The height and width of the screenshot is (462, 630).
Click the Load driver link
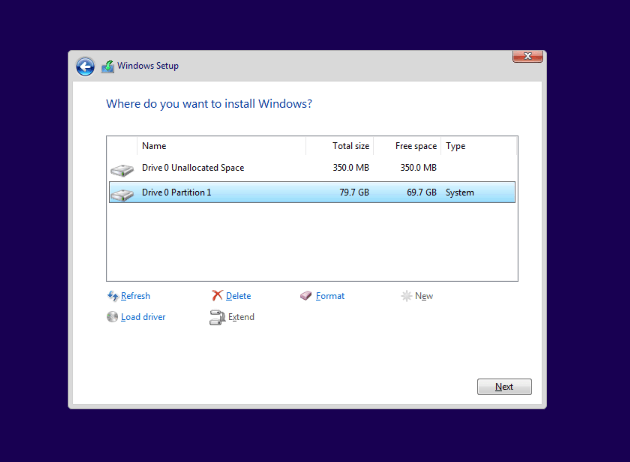click(x=143, y=317)
